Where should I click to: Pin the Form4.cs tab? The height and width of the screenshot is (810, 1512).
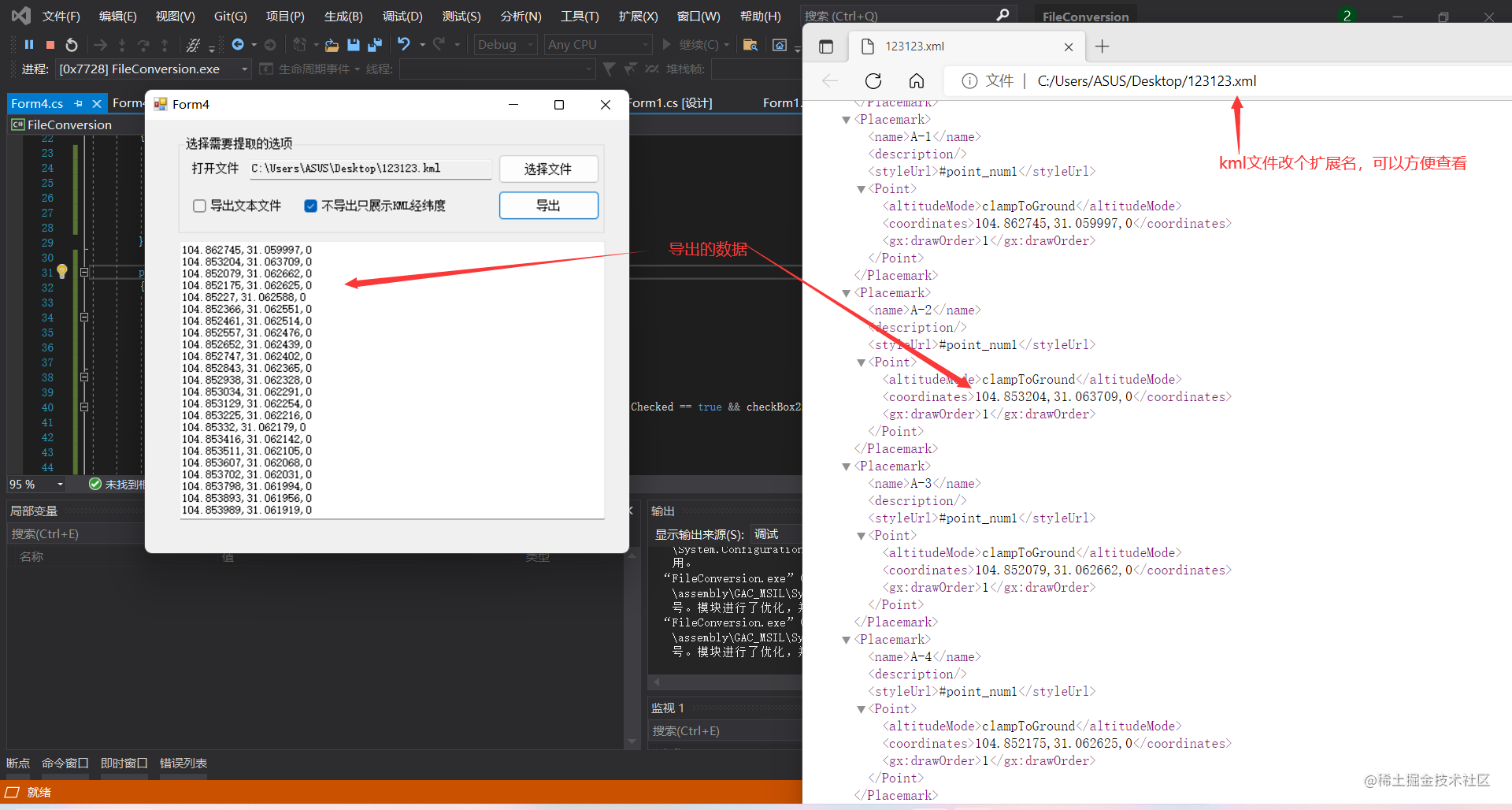click(78, 103)
